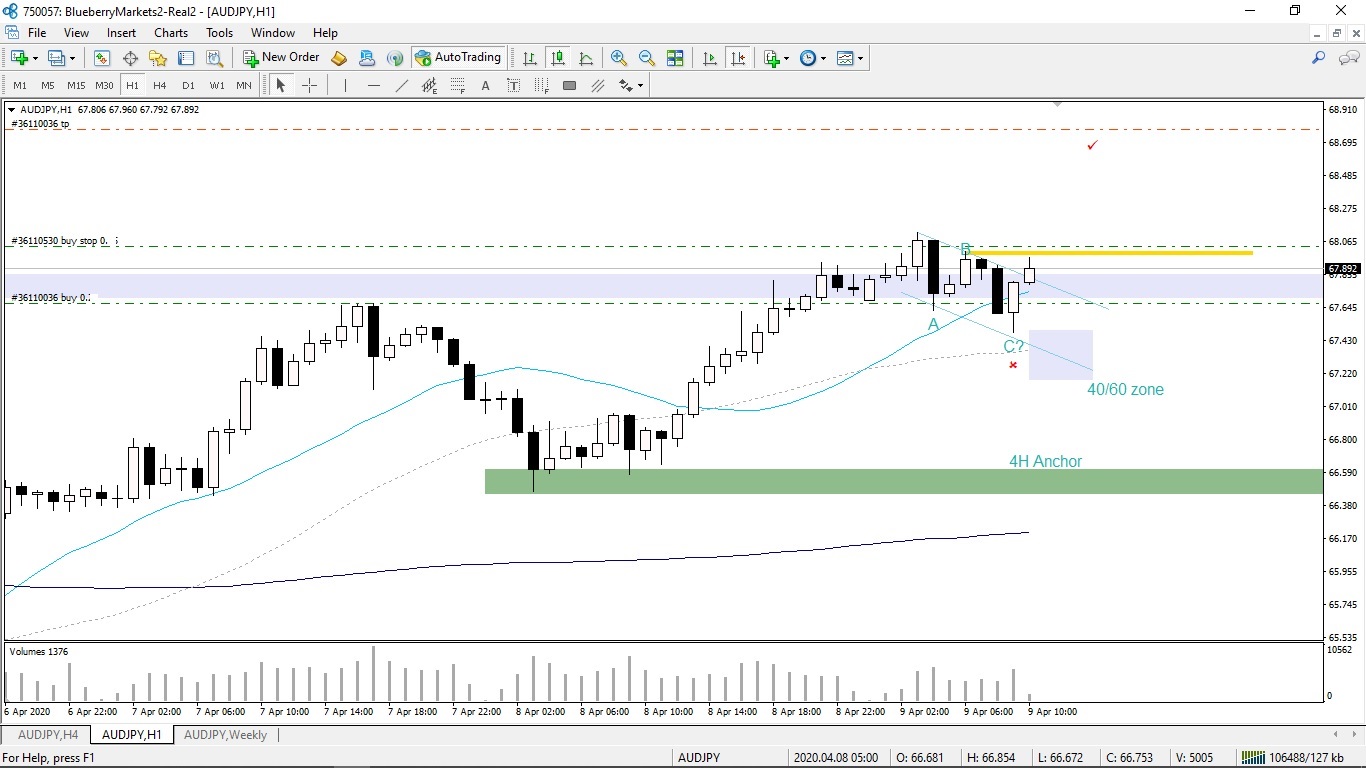Select the green 4H Anchor rectangle
This screenshot has height=768, width=1366.
(x=904, y=481)
